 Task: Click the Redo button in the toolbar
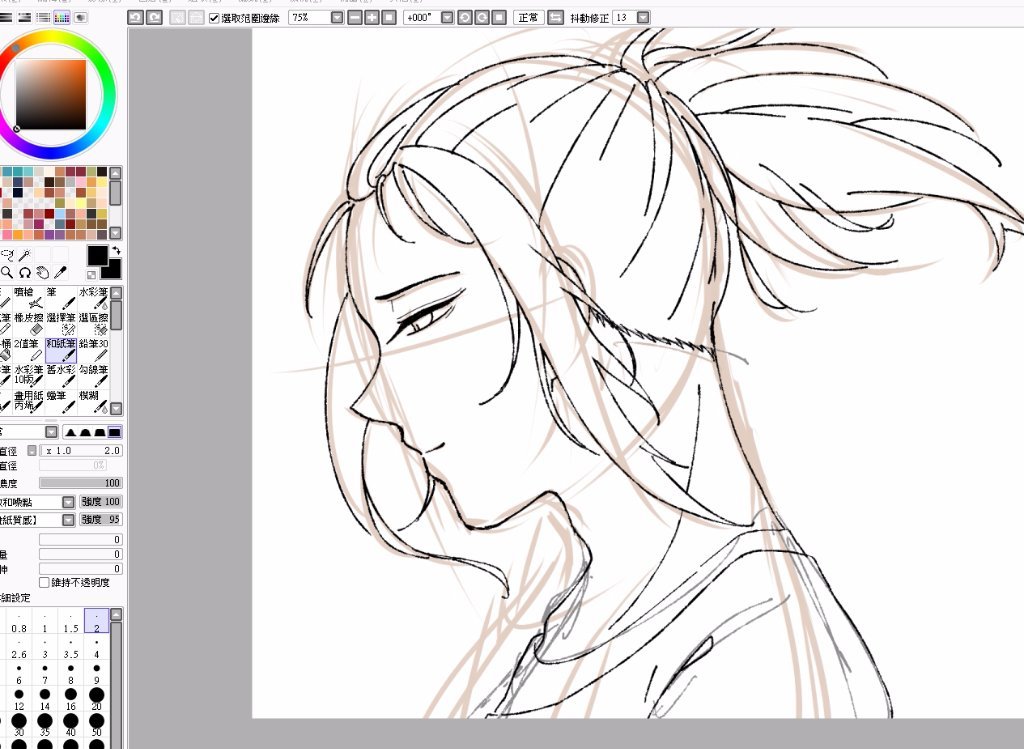click(154, 18)
